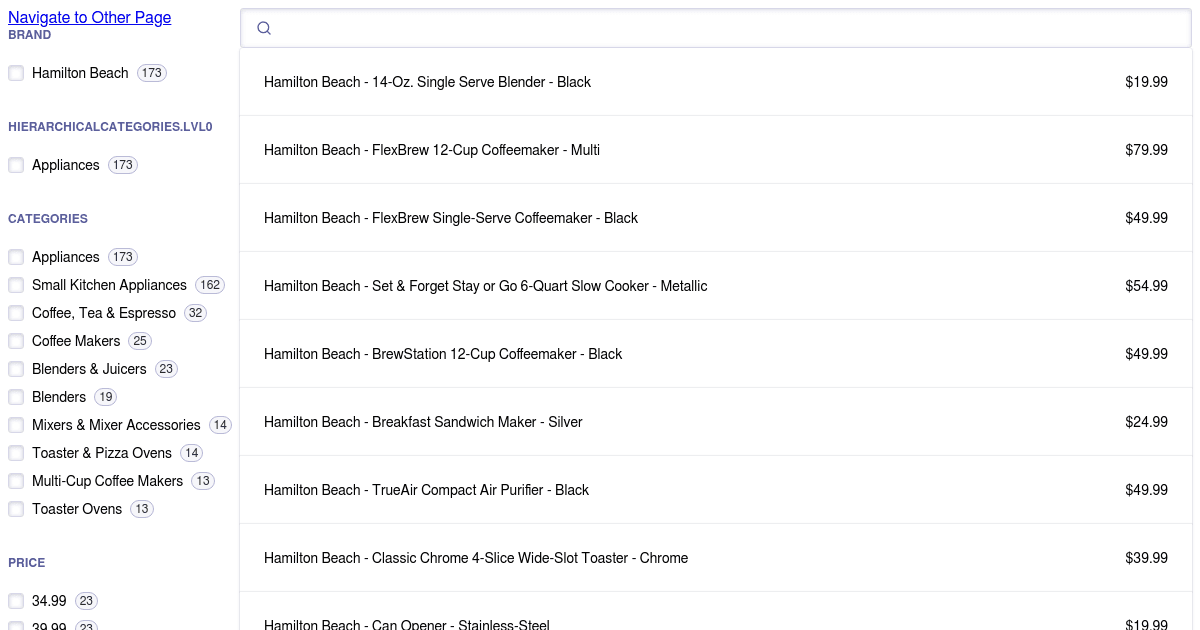1200x630 pixels.
Task: Tick the Toaster & Pizza Ovens checkbox
Action: click(x=16, y=453)
